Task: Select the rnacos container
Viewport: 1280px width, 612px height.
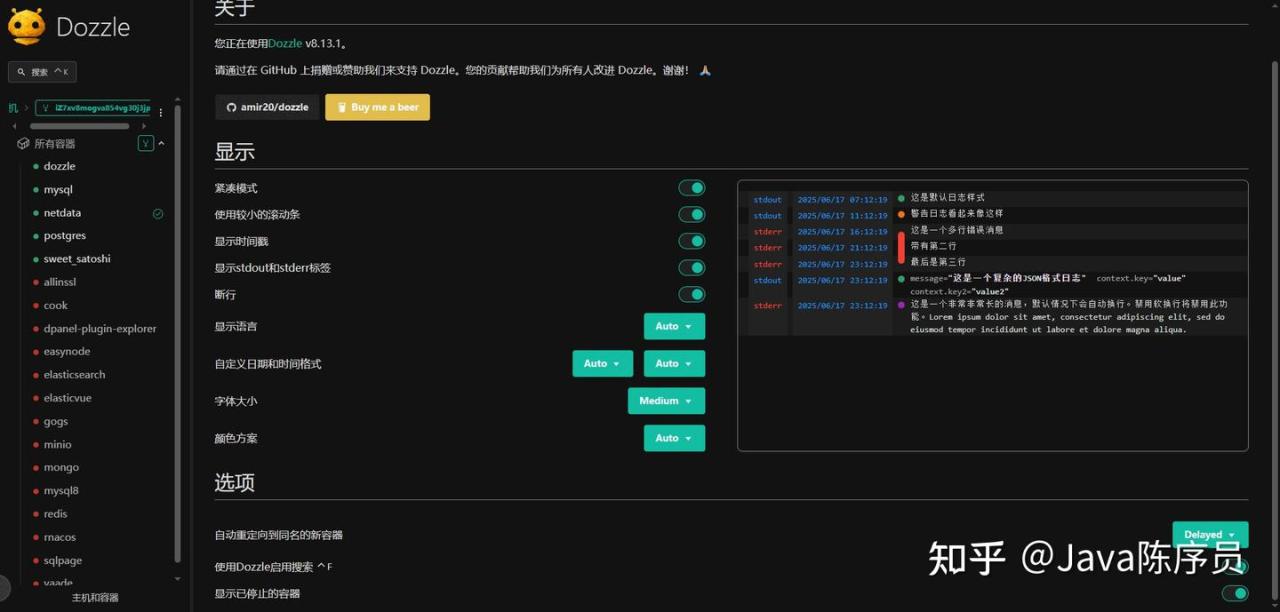Action: pyautogui.click(x=60, y=537)
